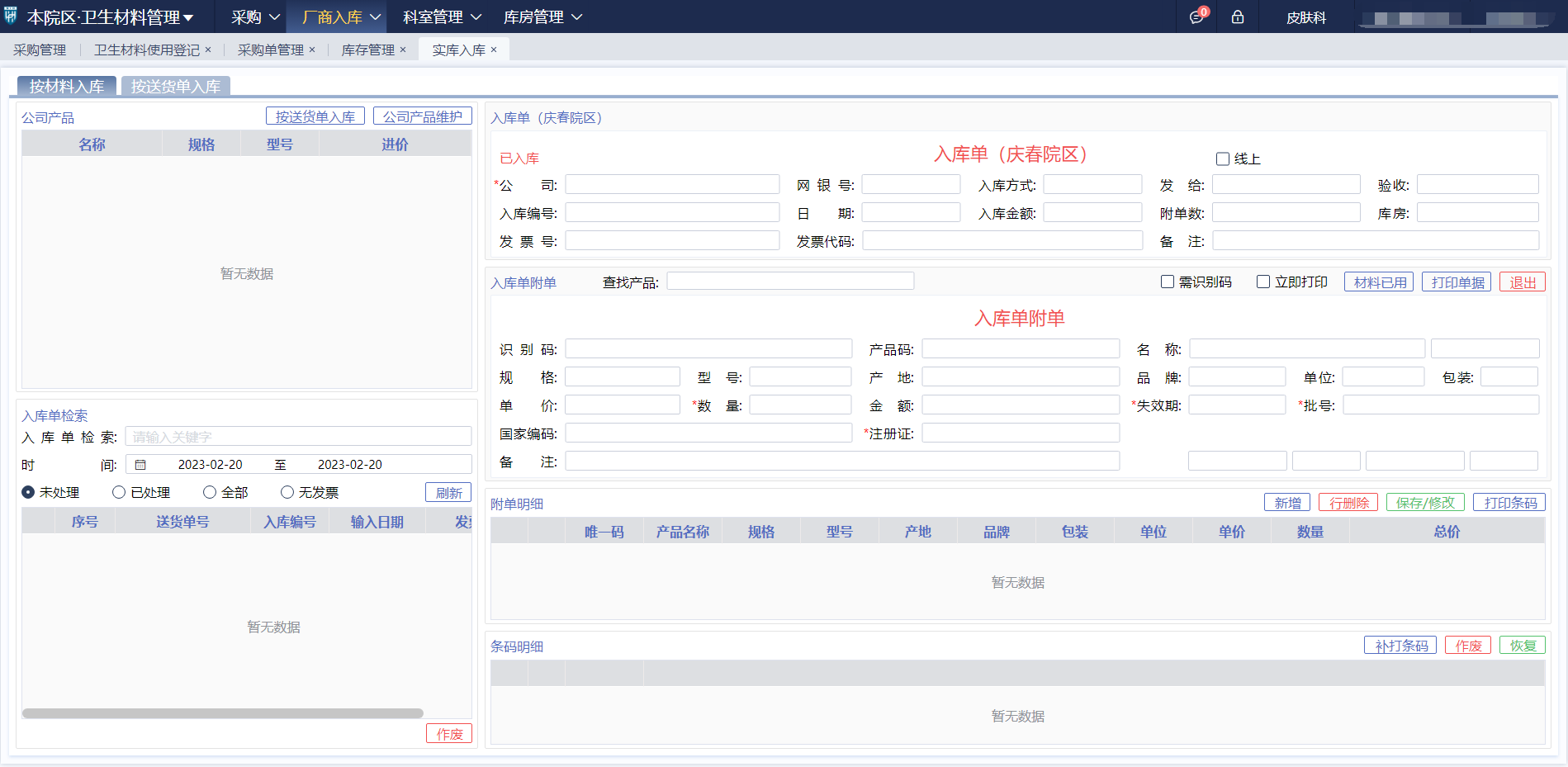Image resolution: width=1568 pixels, height=767 pixels.
Task: Select the 全部 radio option
Action: pyautogui.click(x=210, y=492)
